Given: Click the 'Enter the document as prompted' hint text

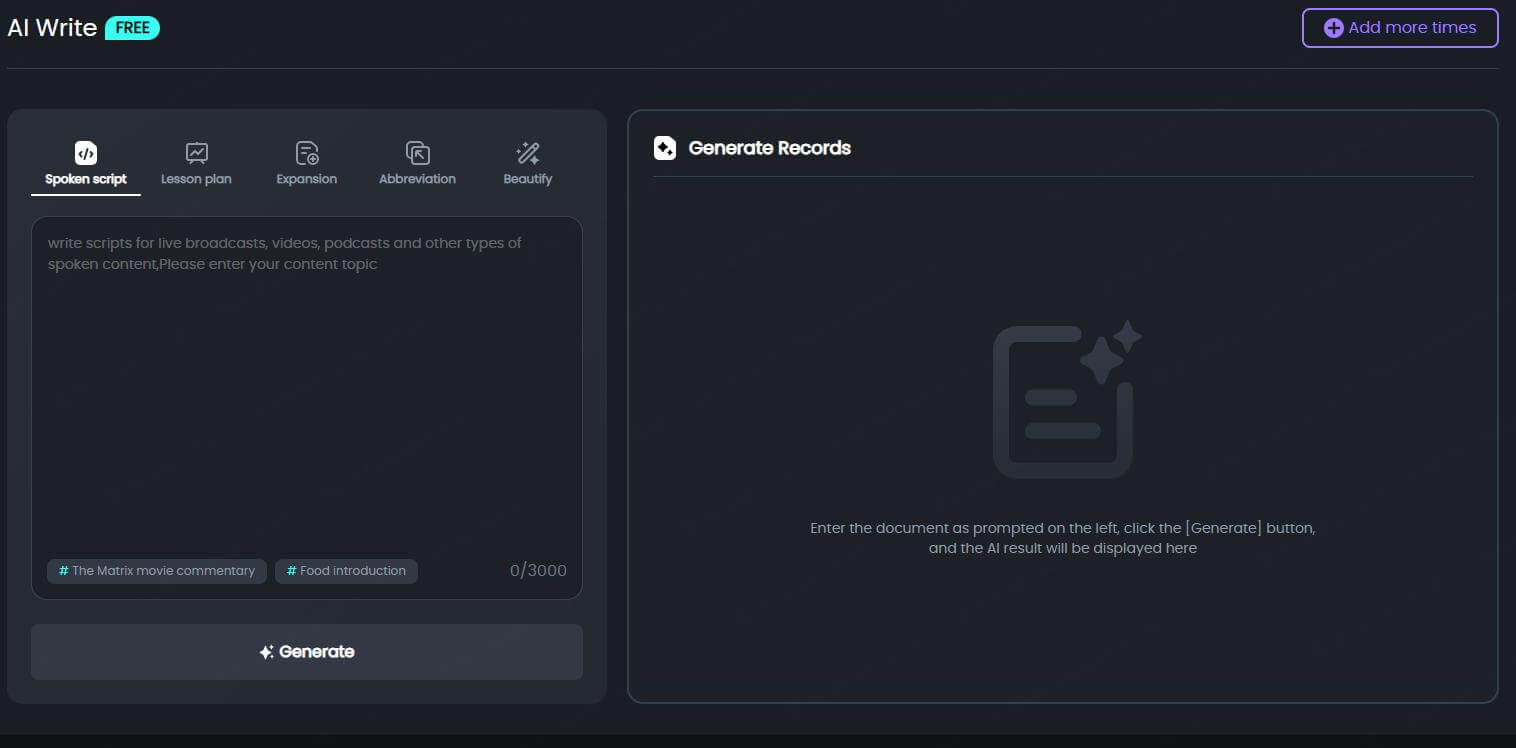Looking at the screenshot, I should tap(1063, 538).
